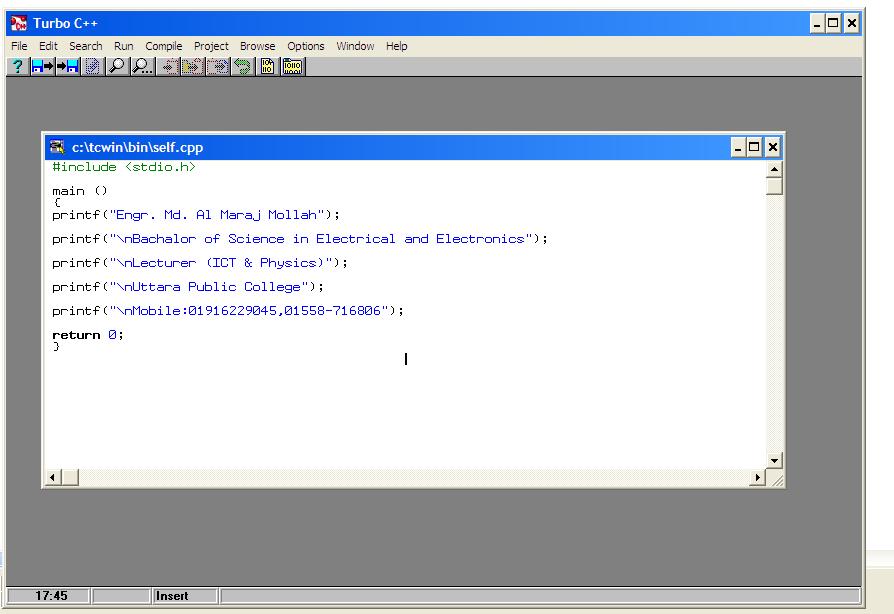Click the editor vertical scrollbar up arrow

point(774,169)
